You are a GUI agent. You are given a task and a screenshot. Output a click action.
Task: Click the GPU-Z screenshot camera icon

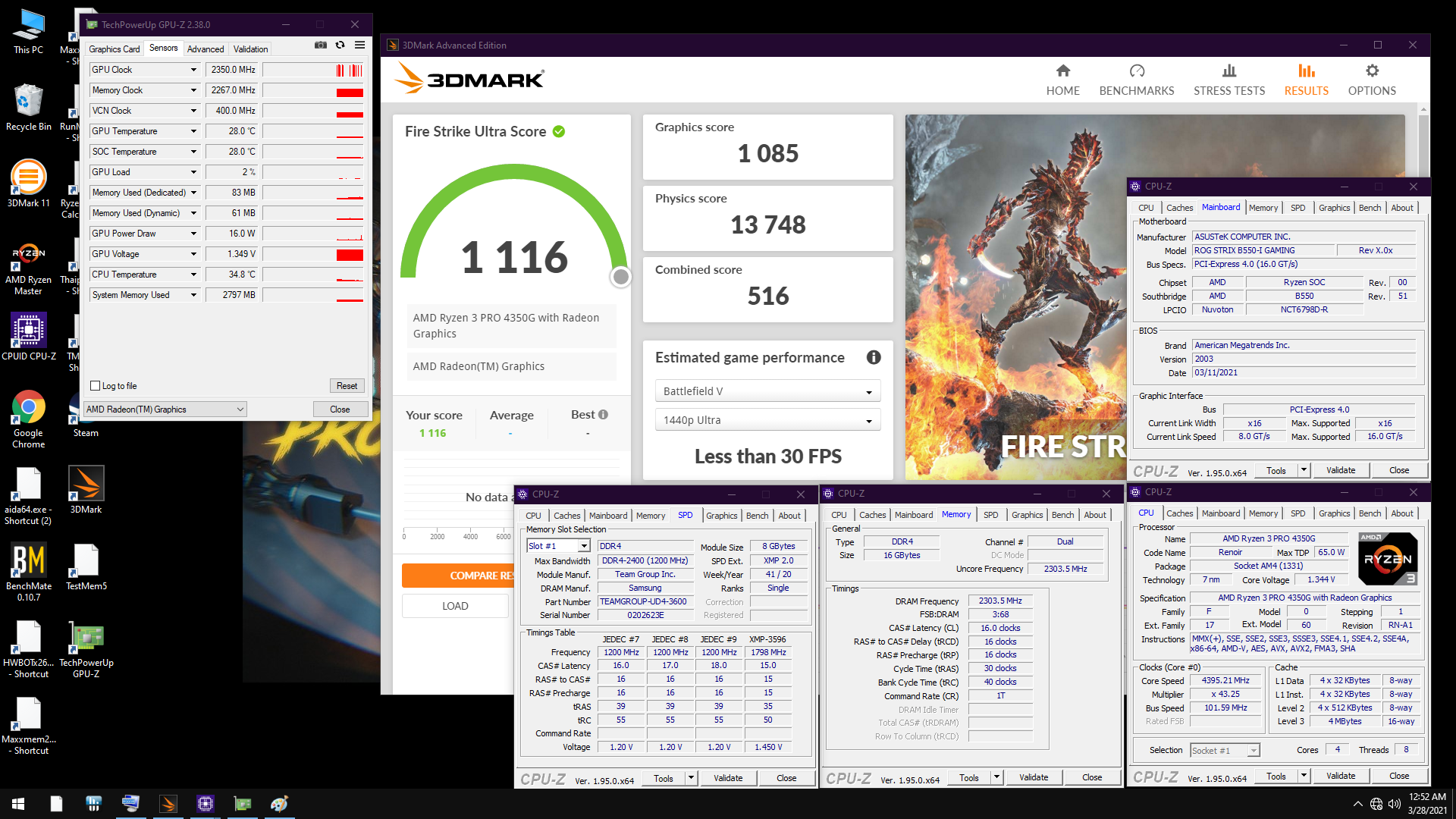[321, 45]
